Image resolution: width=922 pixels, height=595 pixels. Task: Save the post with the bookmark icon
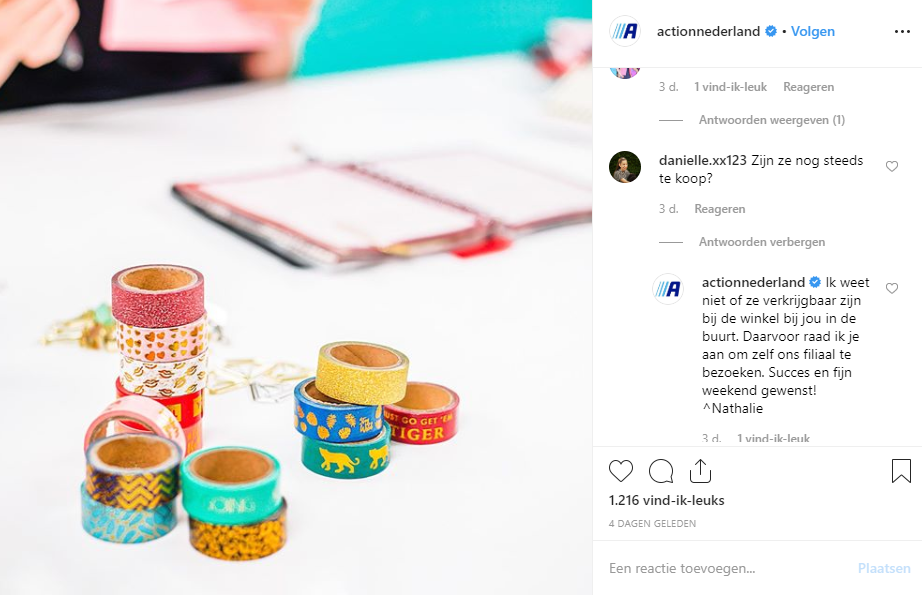click(901, 471)
